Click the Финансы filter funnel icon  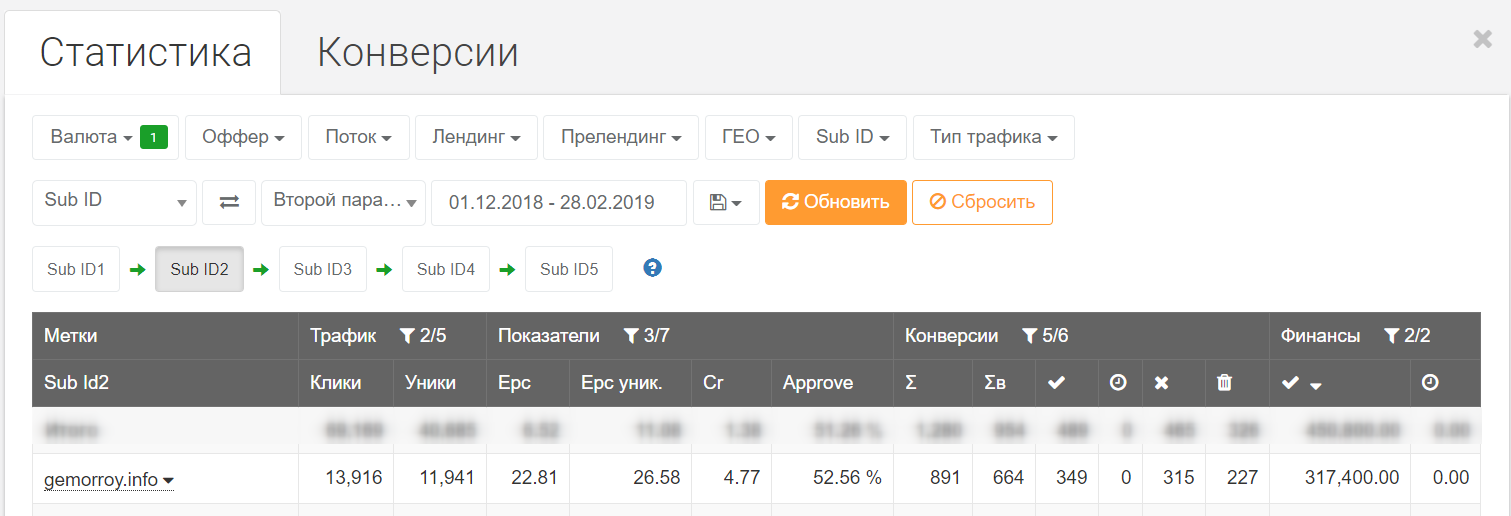click(x=1391, y=336)
